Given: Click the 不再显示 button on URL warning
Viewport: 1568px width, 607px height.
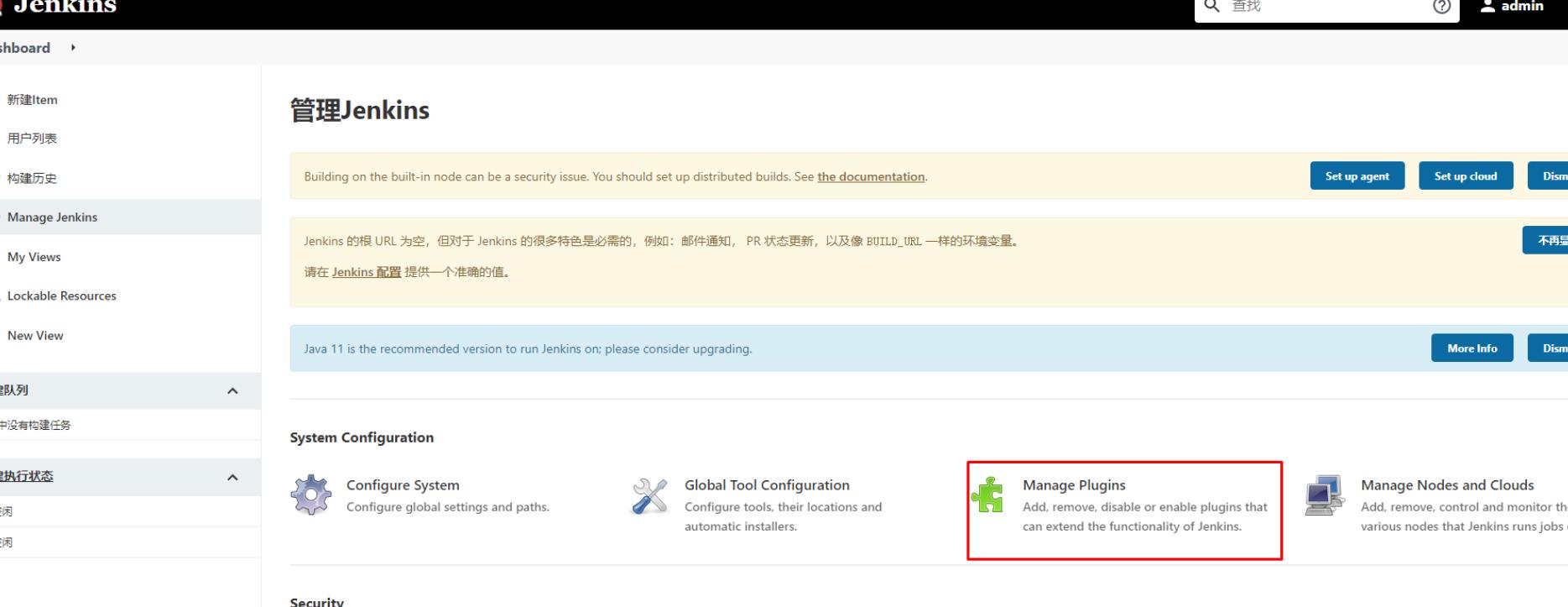Looking at the screenshot, I should click(x=1545, y=240).
